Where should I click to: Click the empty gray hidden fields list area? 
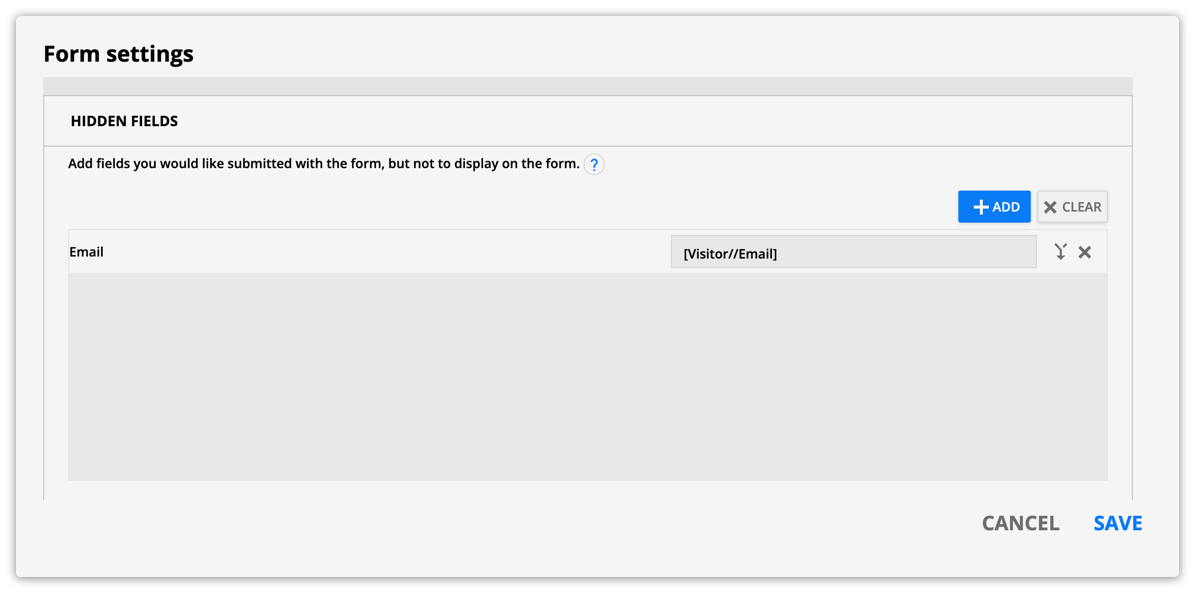(588, 377)
